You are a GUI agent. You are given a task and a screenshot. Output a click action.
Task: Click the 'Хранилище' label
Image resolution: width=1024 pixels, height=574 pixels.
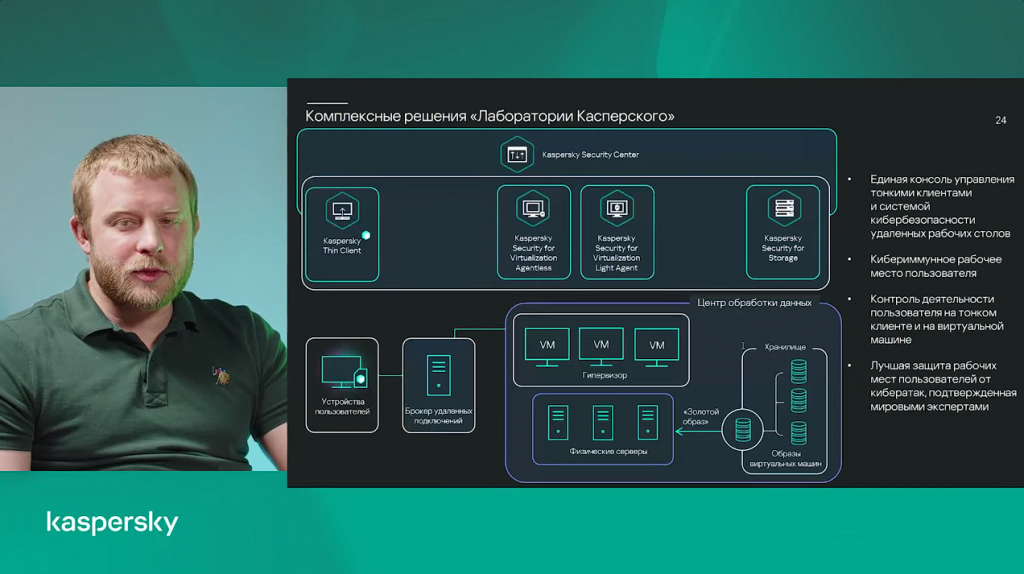click(785, 347)
